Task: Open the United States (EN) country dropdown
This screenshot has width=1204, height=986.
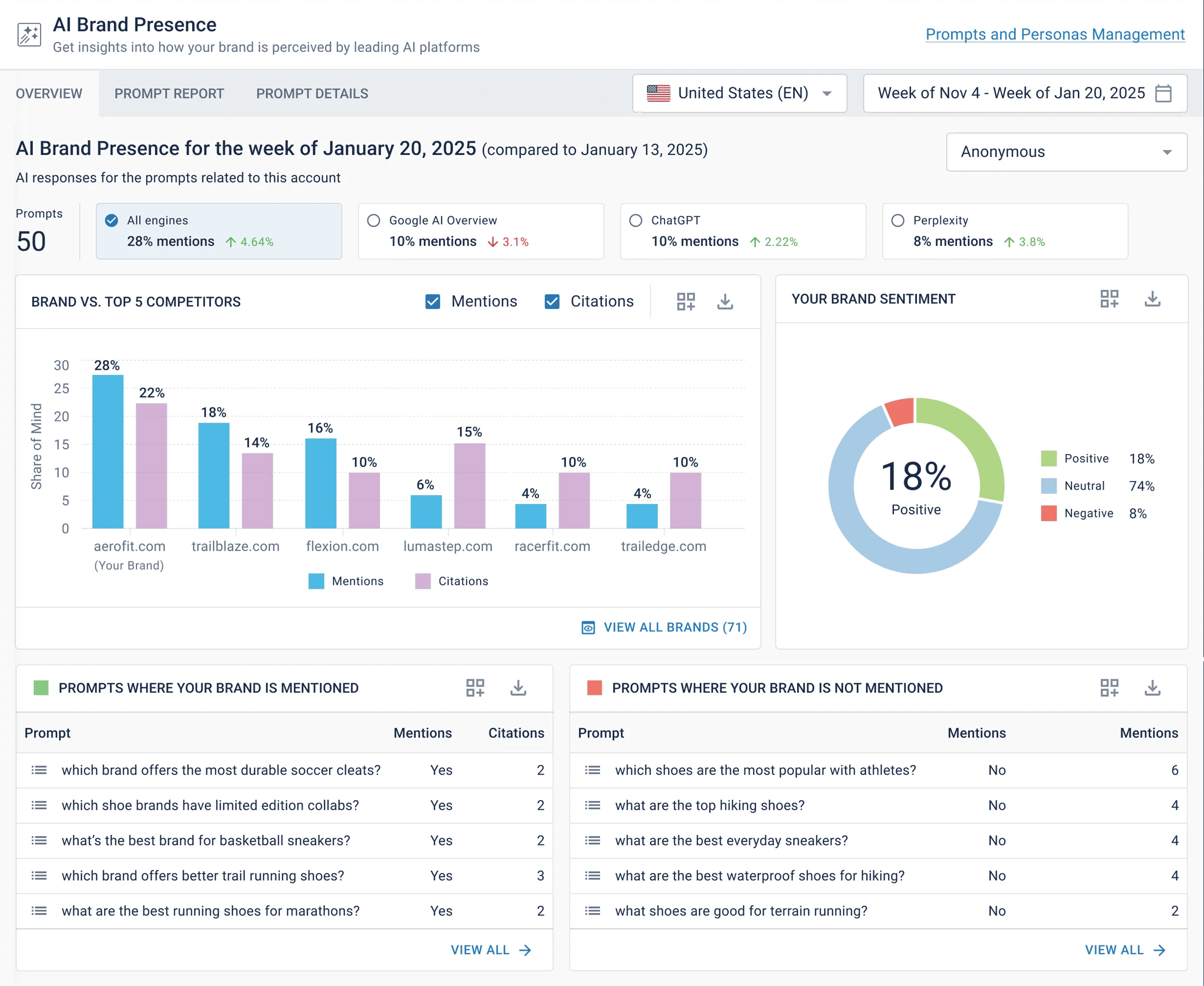Action: [740, 93]
